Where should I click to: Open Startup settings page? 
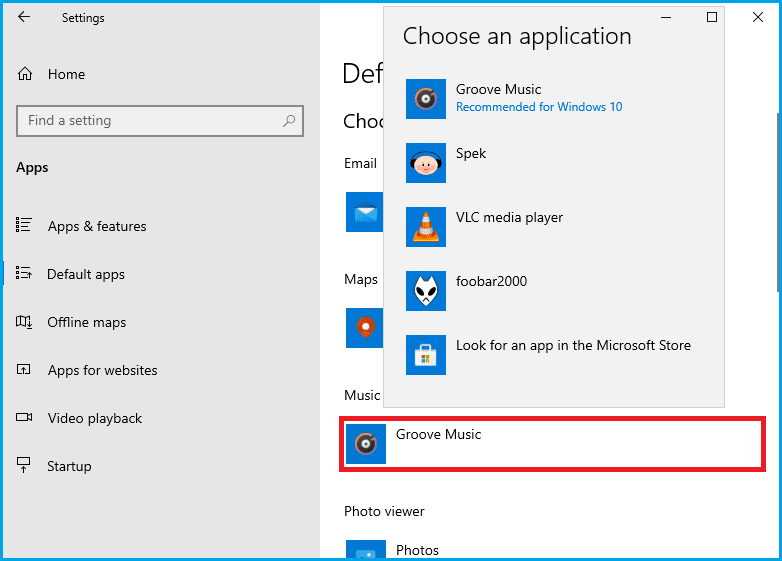pos(69,466)
